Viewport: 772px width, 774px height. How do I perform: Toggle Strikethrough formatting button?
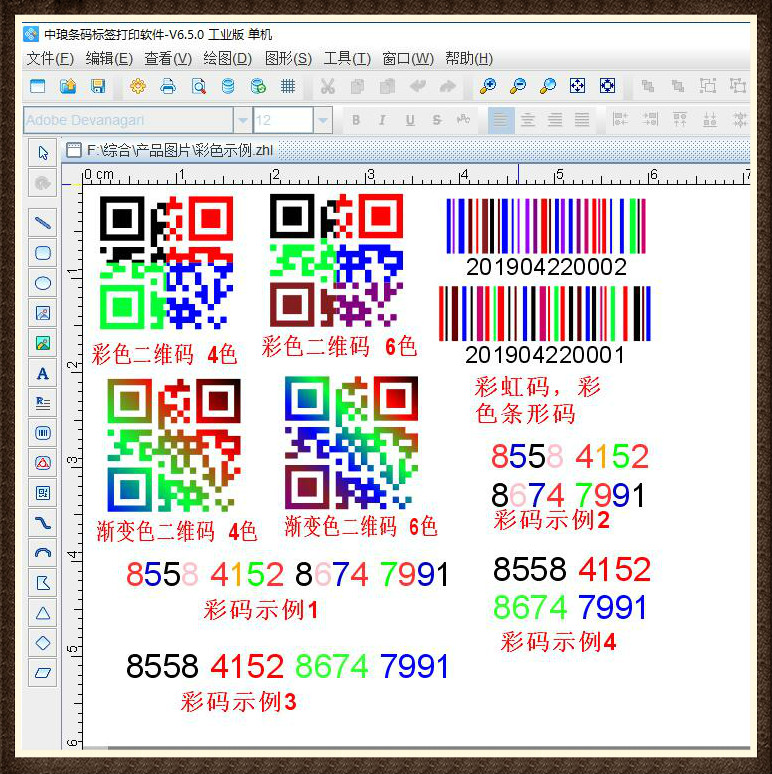pyautogui.click(x=437, y=120)
